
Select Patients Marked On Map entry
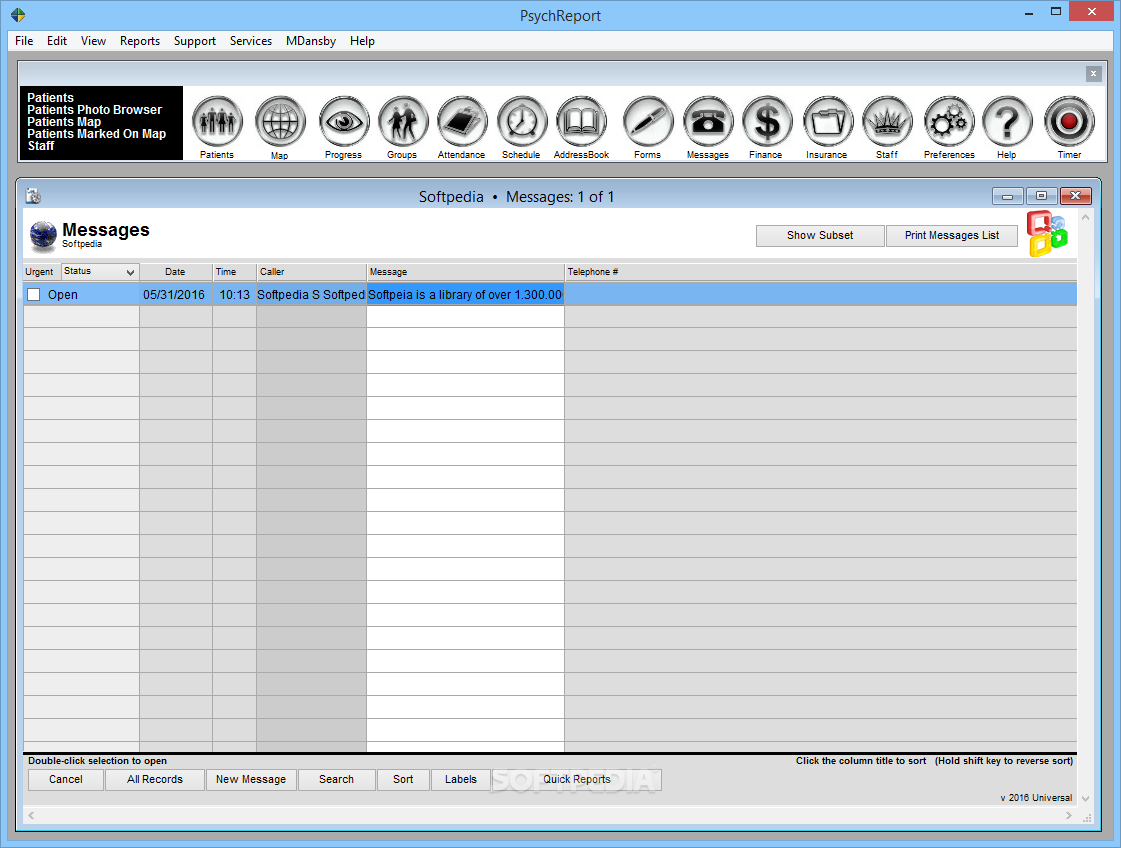click(x=97, y=134)
